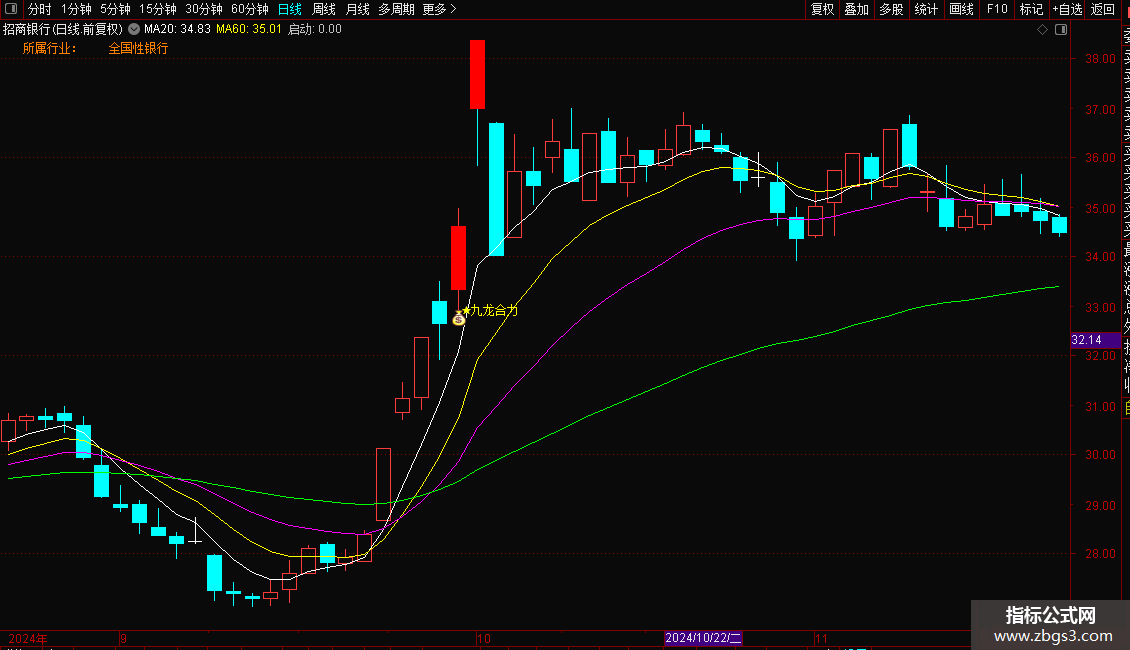The height and width of the screenshot is (650, 1130).
Task: Click the tall red candlestick at the price peak
Action: [x=477, y=74]
